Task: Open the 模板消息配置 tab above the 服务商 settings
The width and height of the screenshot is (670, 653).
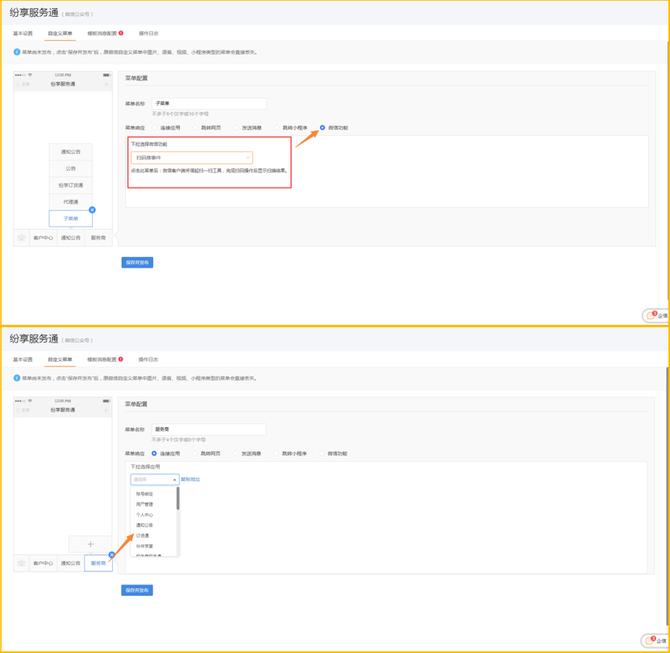Action: click(103, 358)
